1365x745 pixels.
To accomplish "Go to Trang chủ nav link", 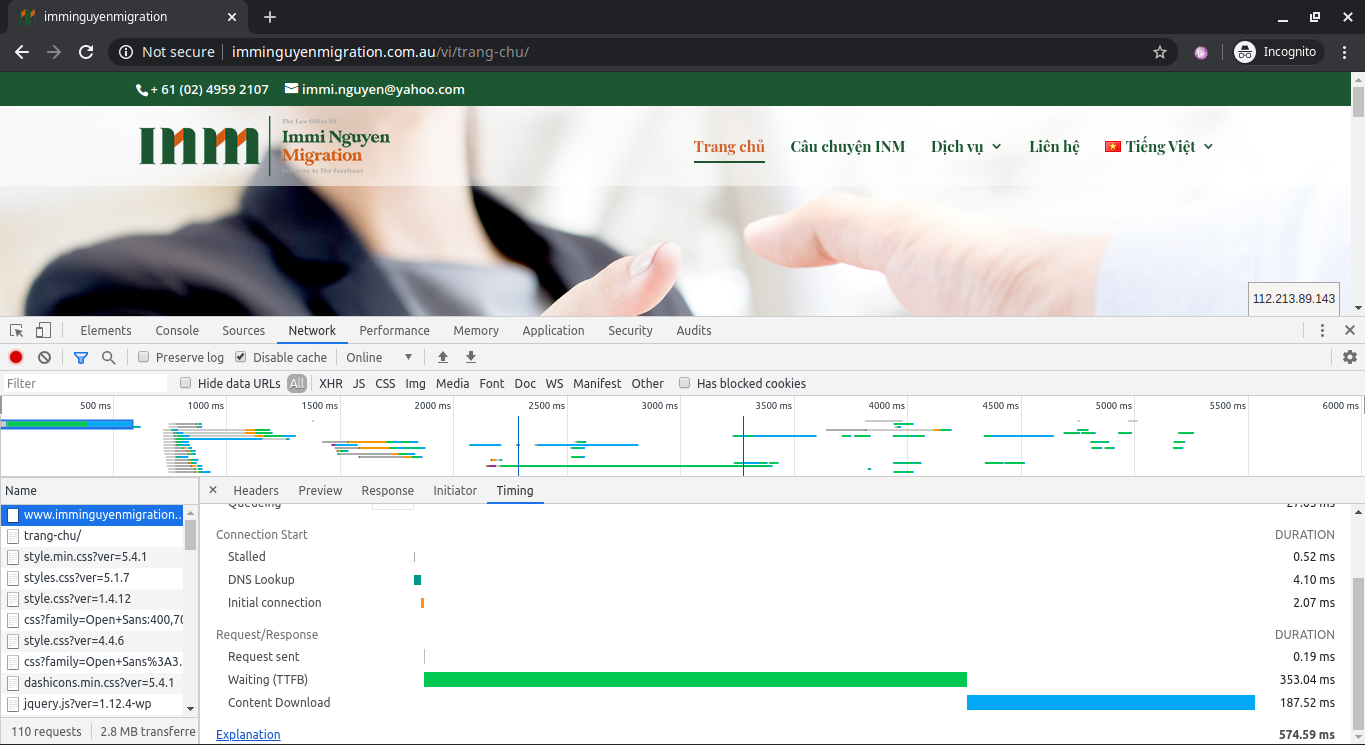I will [x=729, y=146].
